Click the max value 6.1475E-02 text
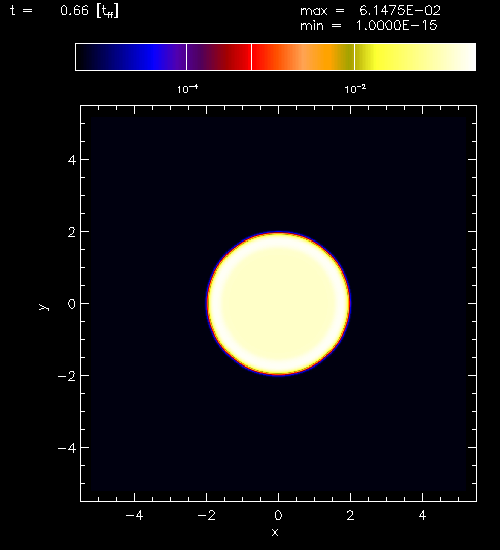Viewport: 500px width, 550px height. click(x=400, y=11)
